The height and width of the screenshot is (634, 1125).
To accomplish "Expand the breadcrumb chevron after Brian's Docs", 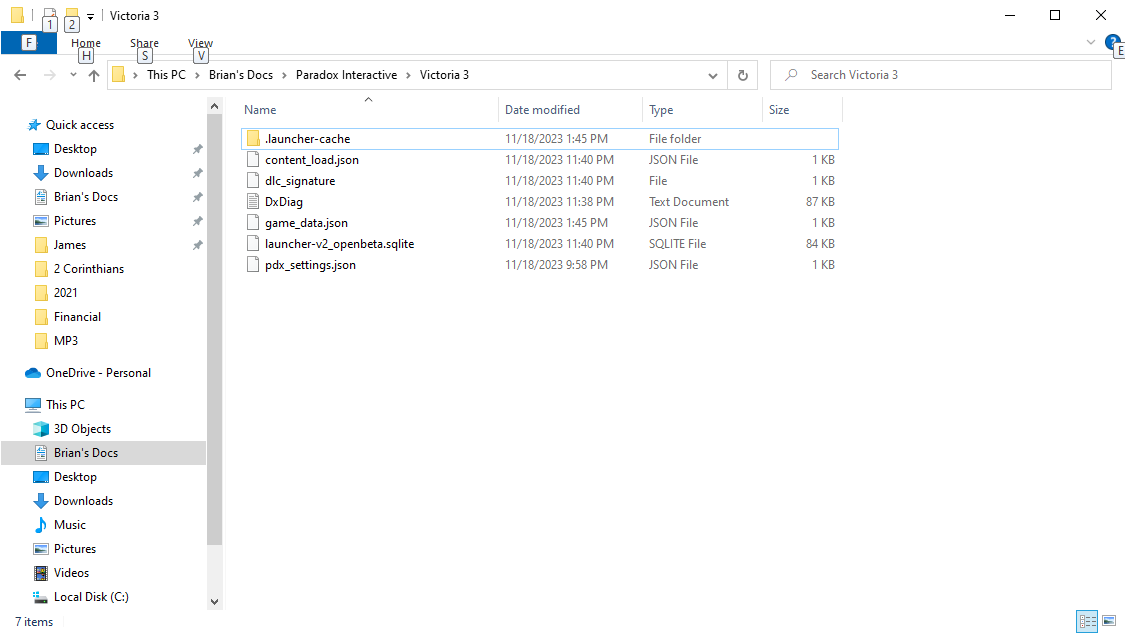I will [284, 75].
